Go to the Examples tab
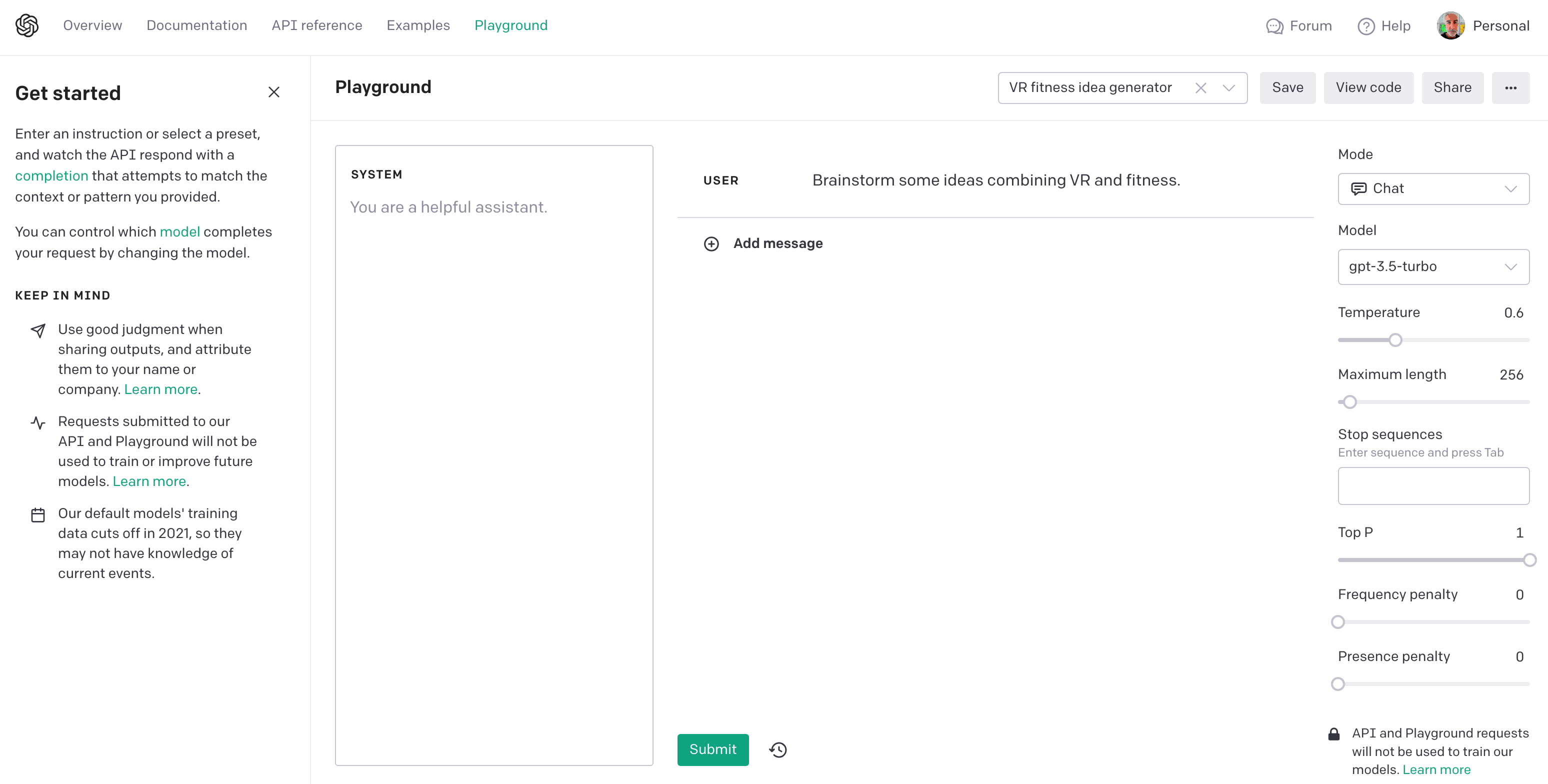 pyautogui.click(x=418, y=25)
